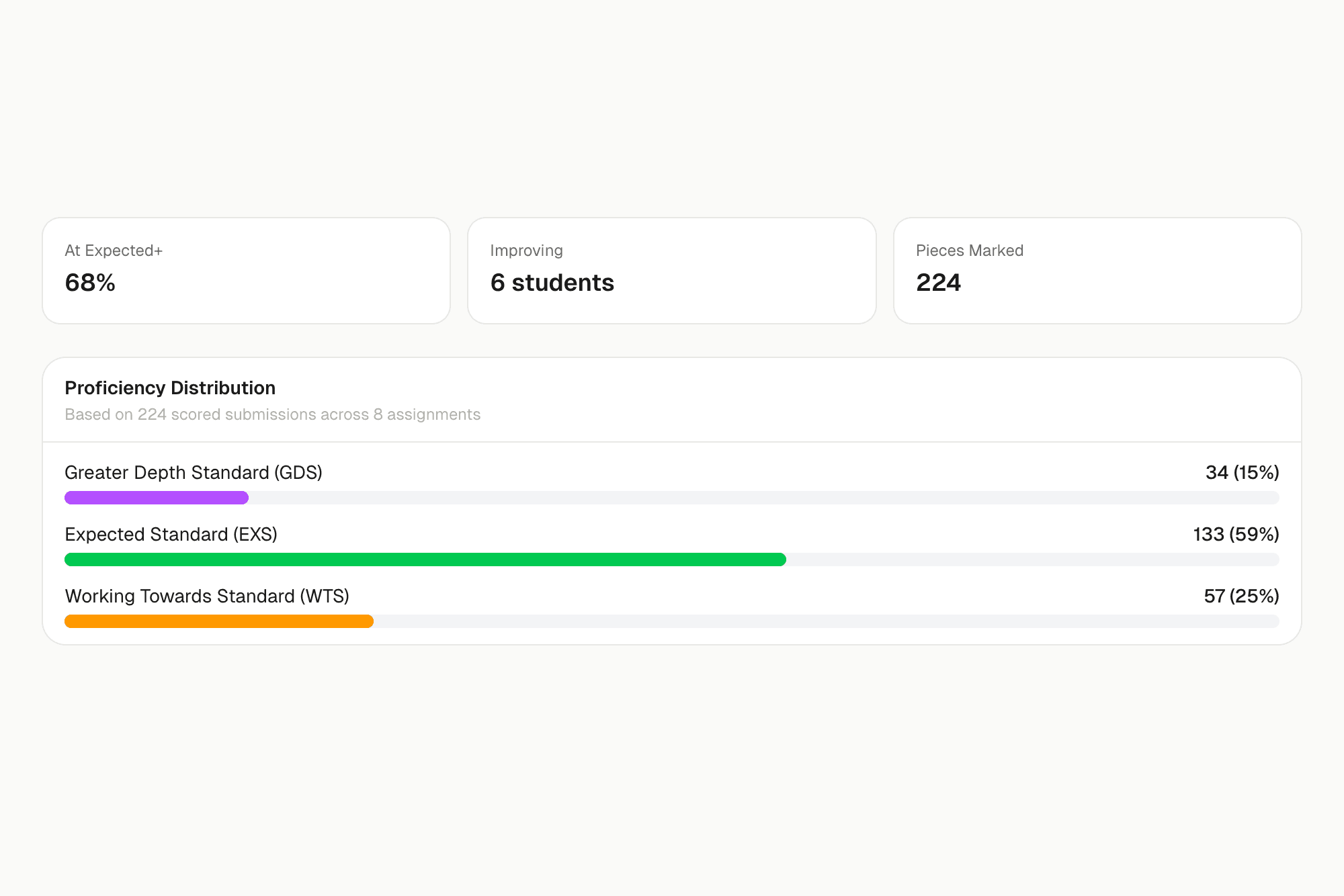Click the 68% statistic value

[90, 283]
